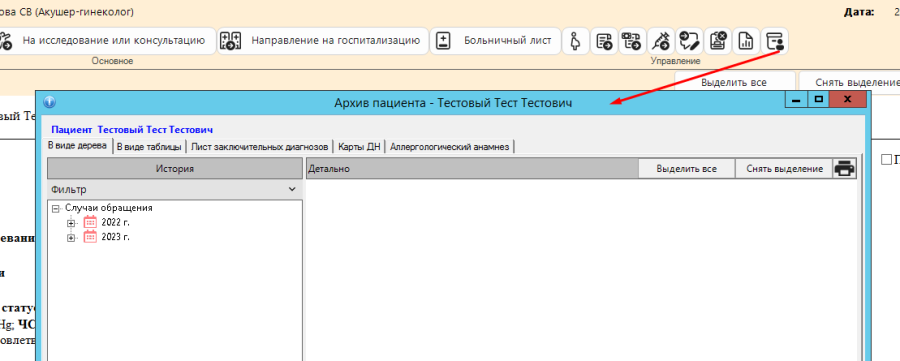The height and width of the screenshot is (361, 900).
Task: Click the 'Детально' panel header
Action: coord(472,169)
